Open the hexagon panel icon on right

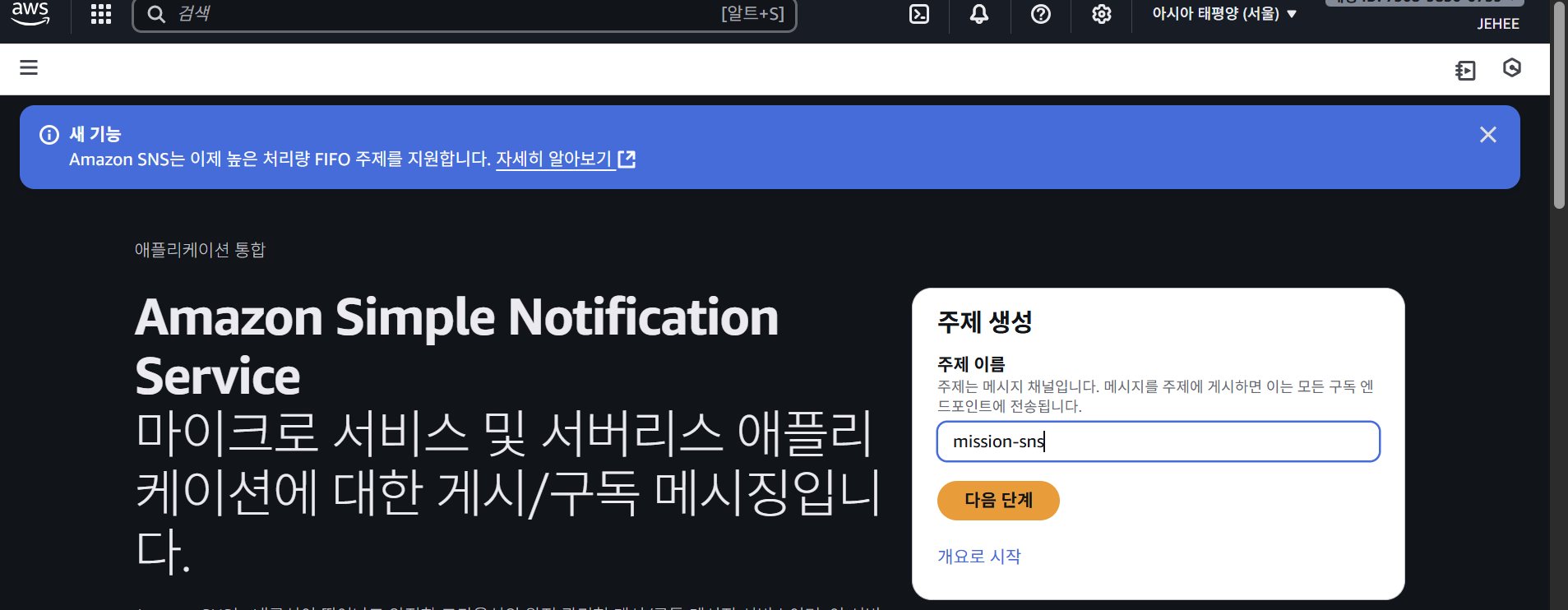click(x=1511, y=68)
